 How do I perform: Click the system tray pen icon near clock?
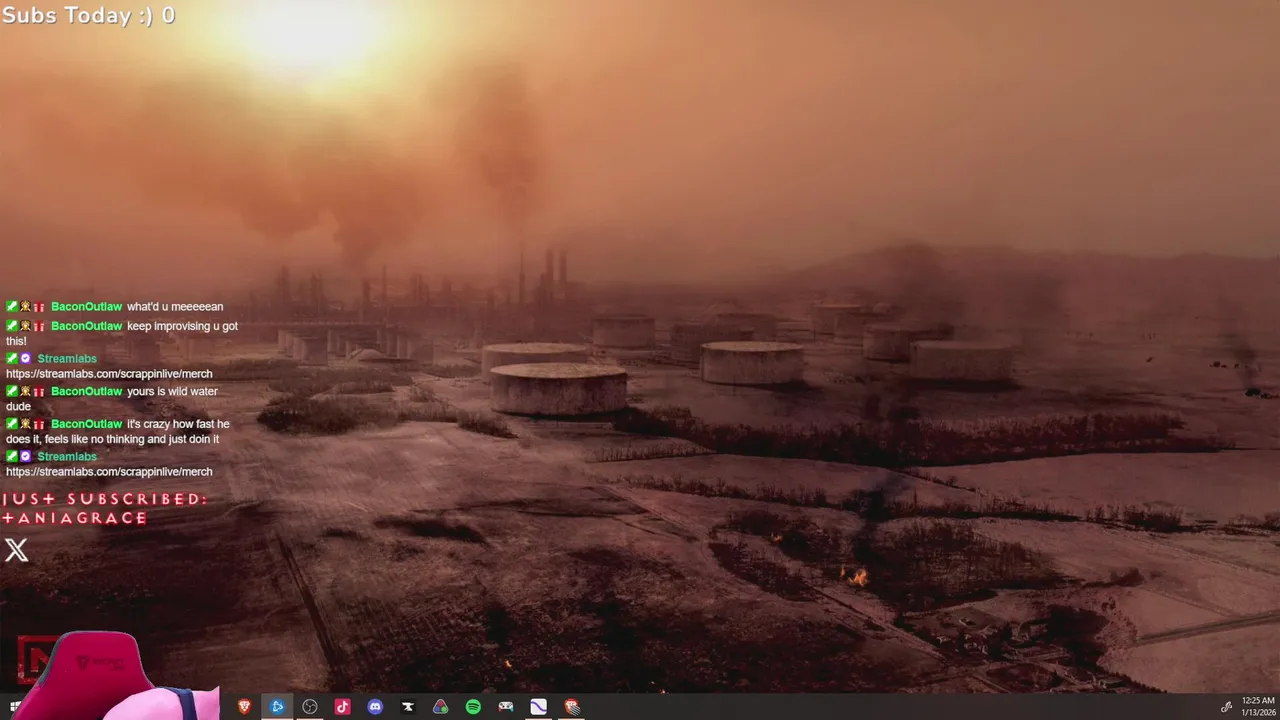(1227, 706)
